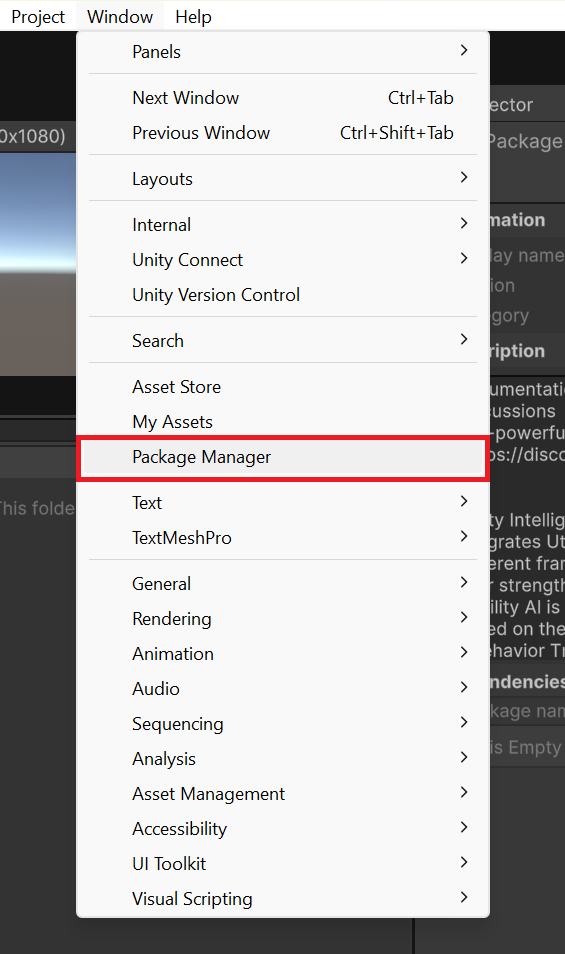Open the Audio submenu
Image resolution: width=565 pixels, height=954 pixels.
point(283,689)
